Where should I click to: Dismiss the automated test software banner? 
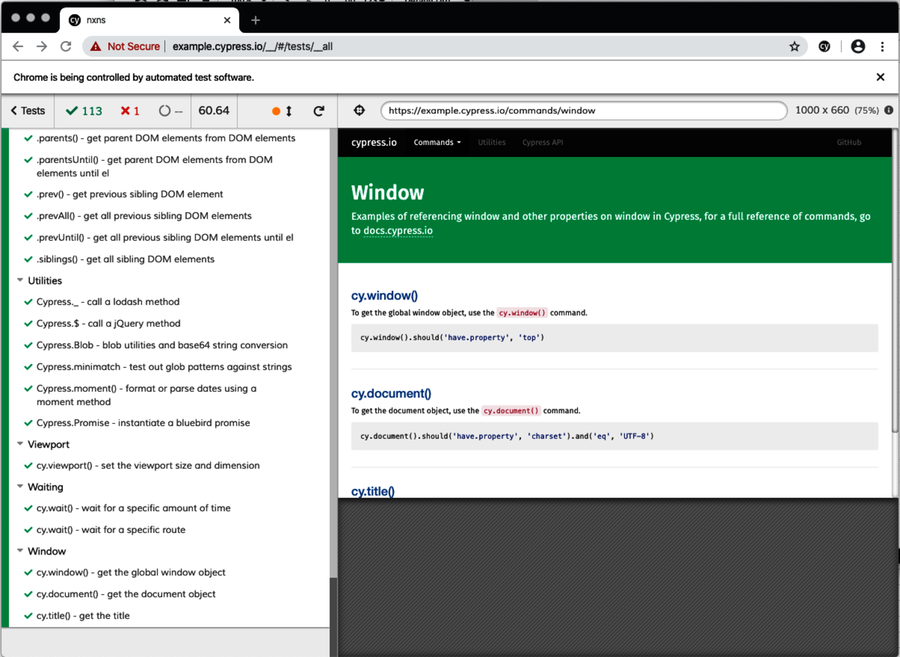880,77
